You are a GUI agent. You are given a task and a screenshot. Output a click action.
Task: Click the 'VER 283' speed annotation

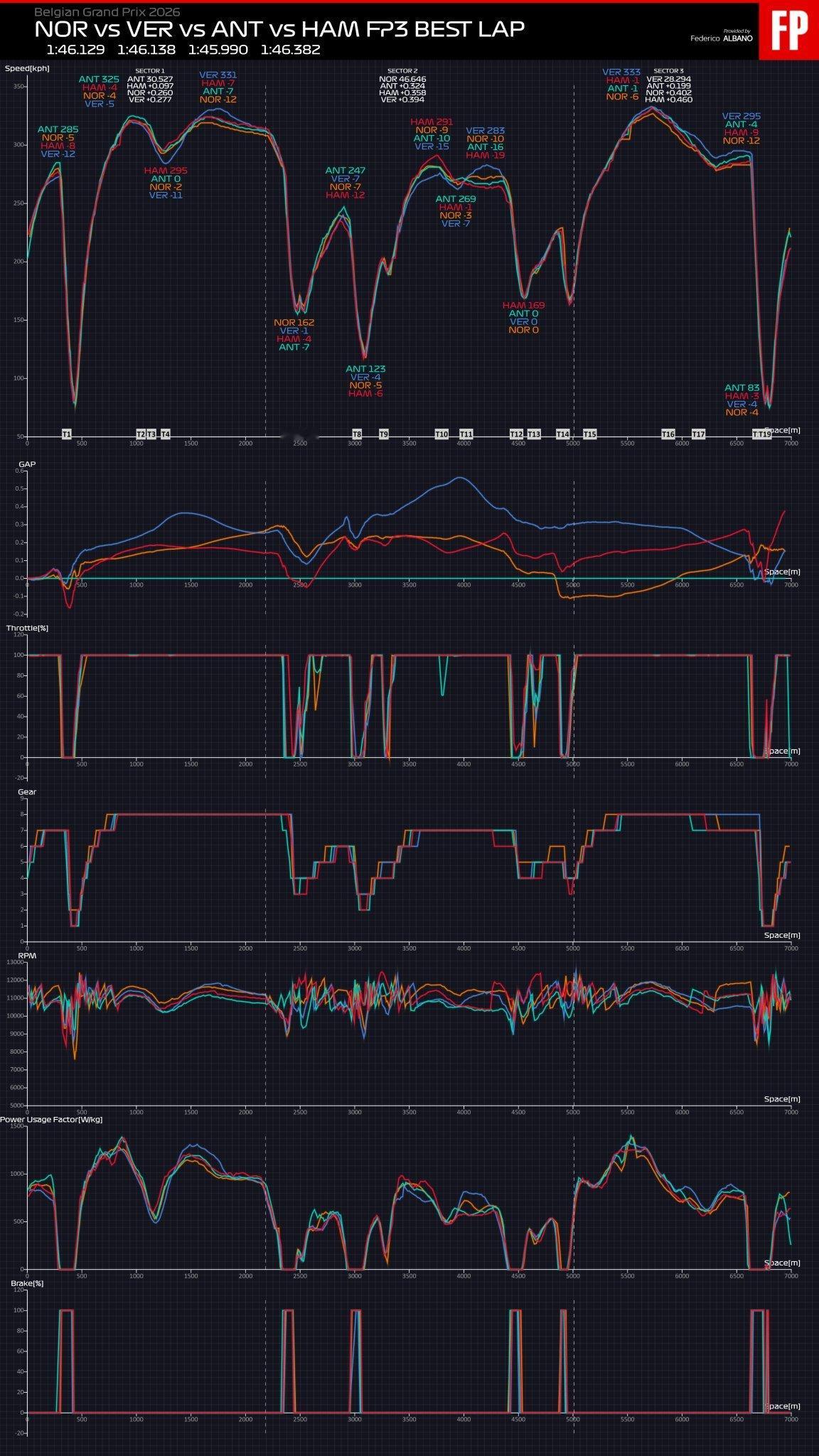(x=486, y=131)
